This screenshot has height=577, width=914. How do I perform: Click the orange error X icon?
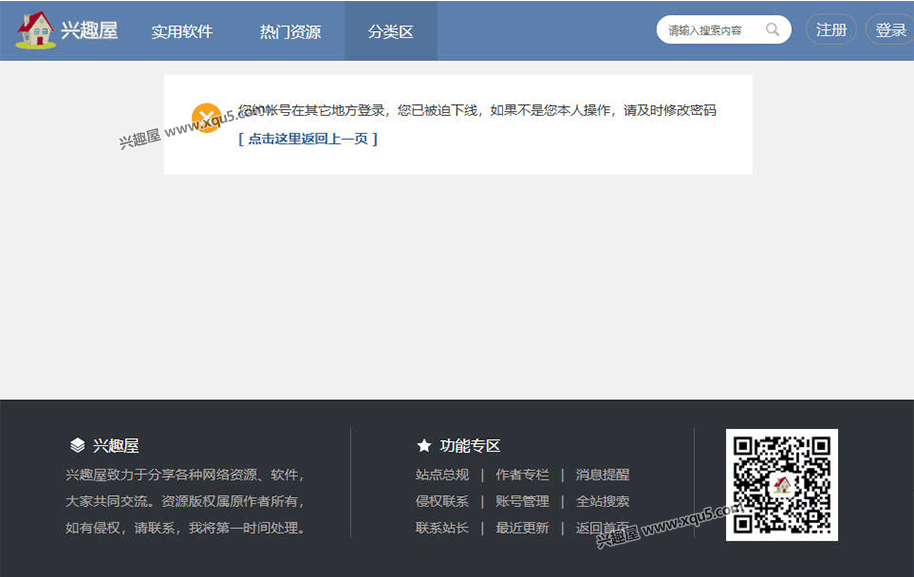(x=206, y=117)
